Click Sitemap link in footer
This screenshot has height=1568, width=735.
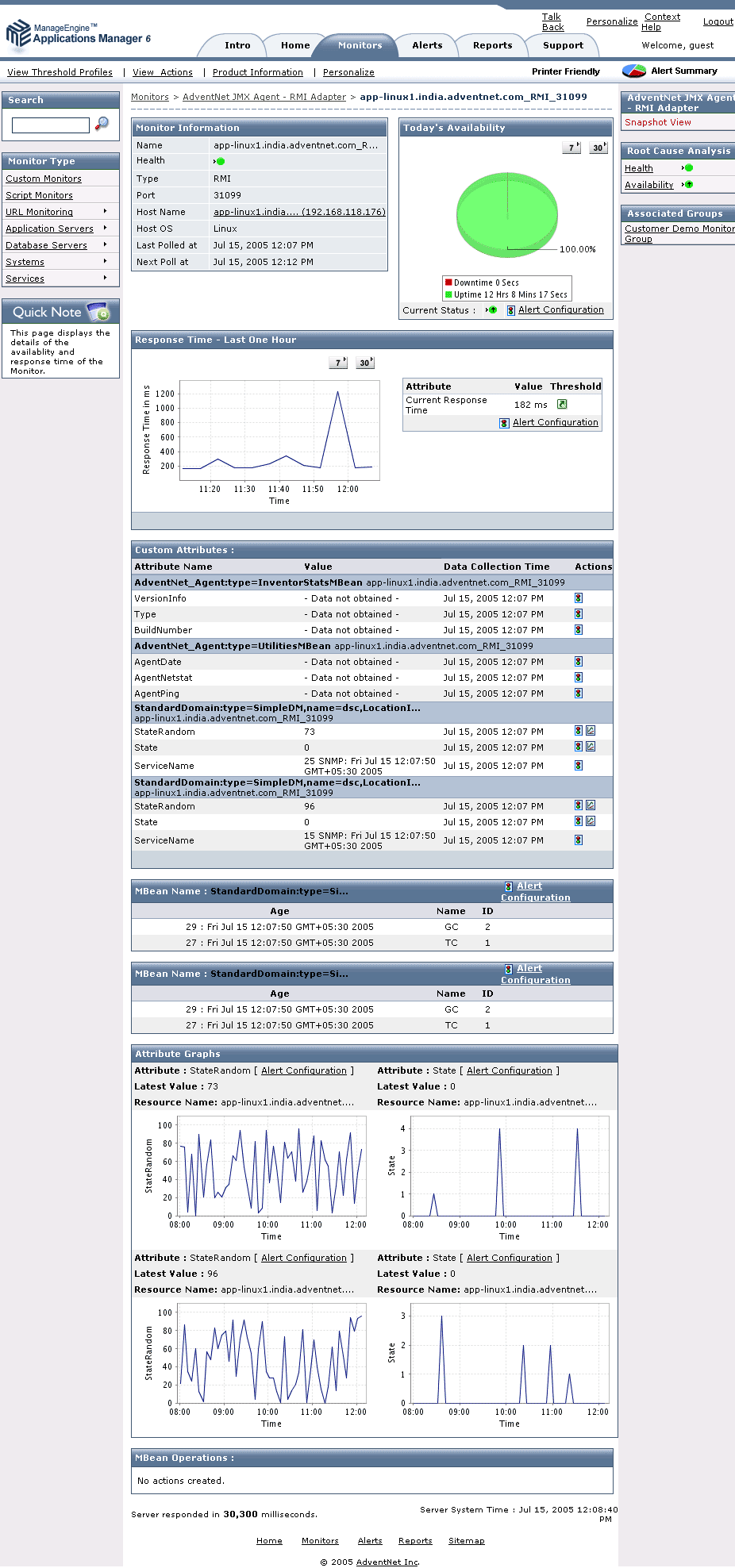pyautogui.click(x=467, y=1540)
